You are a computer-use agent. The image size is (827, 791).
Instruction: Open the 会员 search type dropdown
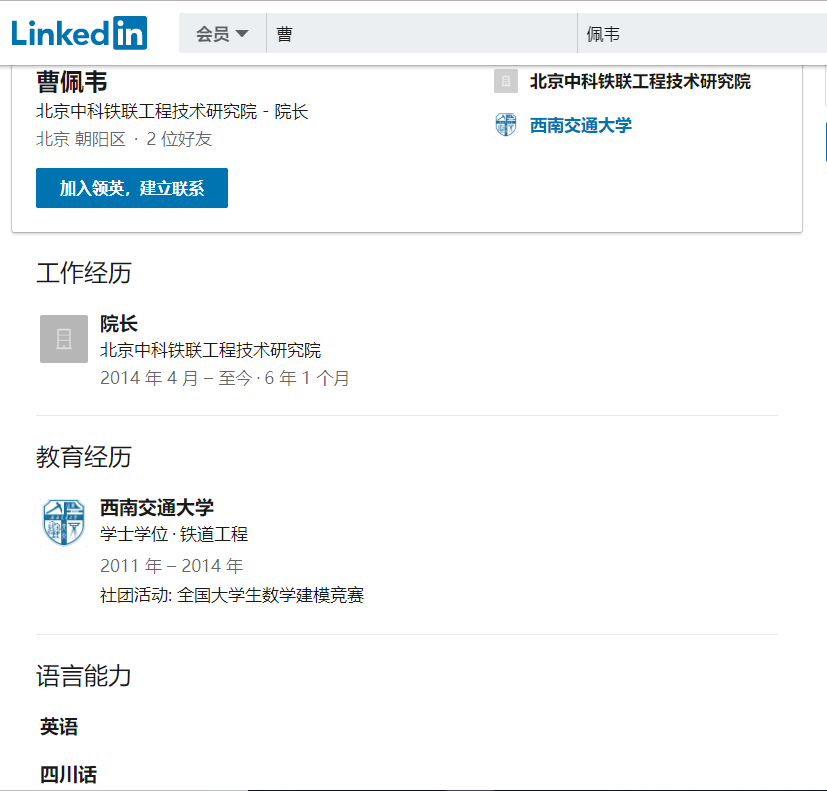click(222, 34)
